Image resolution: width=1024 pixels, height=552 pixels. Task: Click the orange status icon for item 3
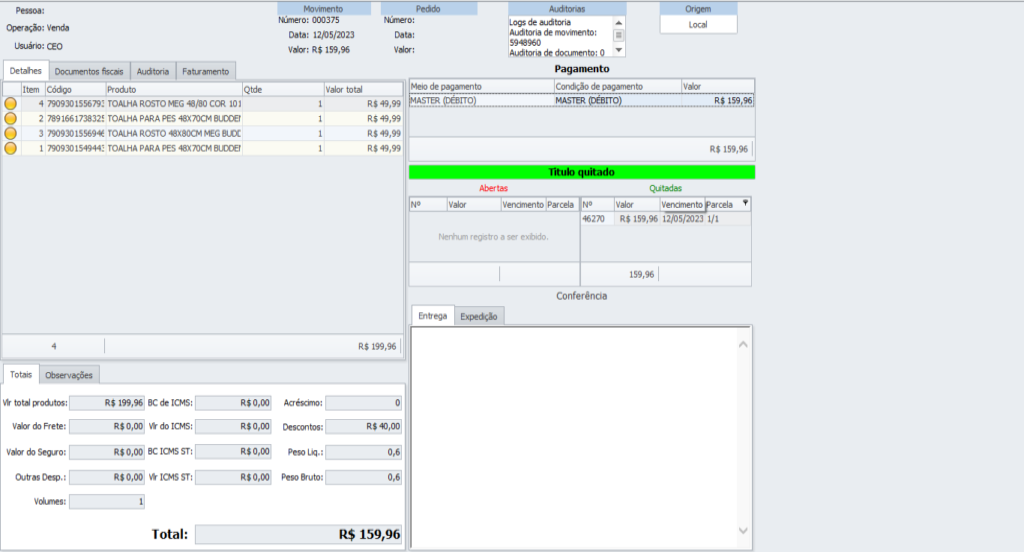tap(11, 133)
